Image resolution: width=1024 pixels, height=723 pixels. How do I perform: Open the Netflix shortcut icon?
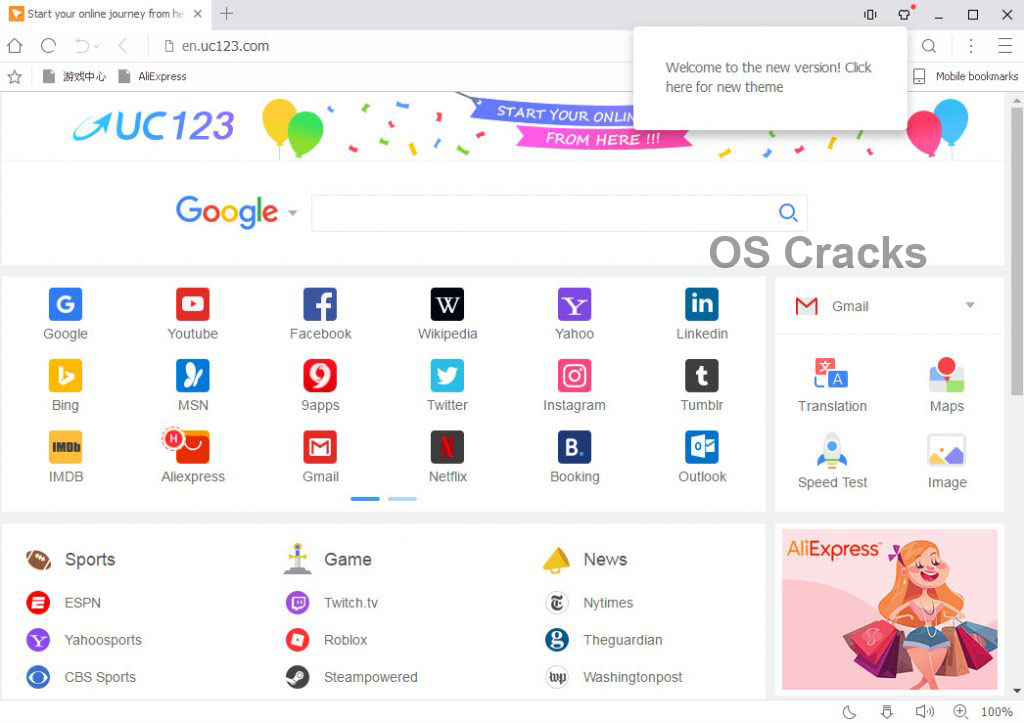click(447, 447)
